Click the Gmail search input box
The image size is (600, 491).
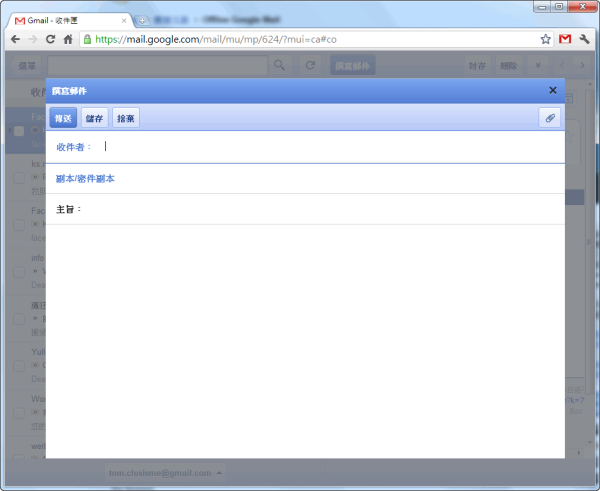point(157,65)
